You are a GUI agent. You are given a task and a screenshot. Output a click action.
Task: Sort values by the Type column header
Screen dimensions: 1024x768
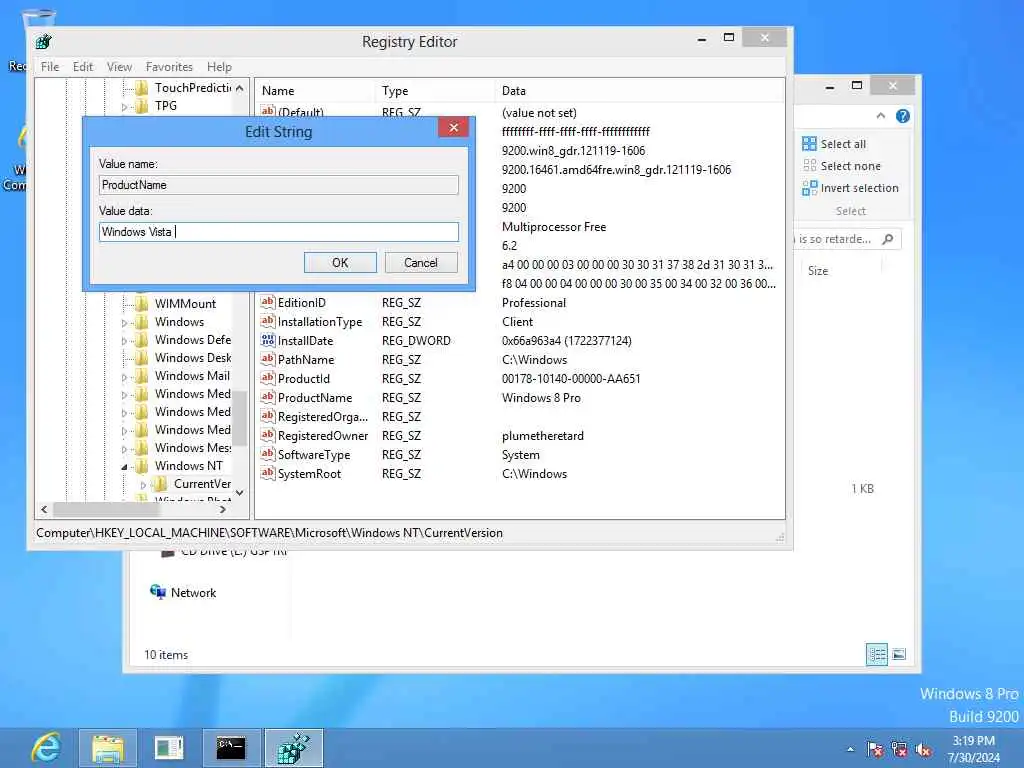click(x=436, y=91)
